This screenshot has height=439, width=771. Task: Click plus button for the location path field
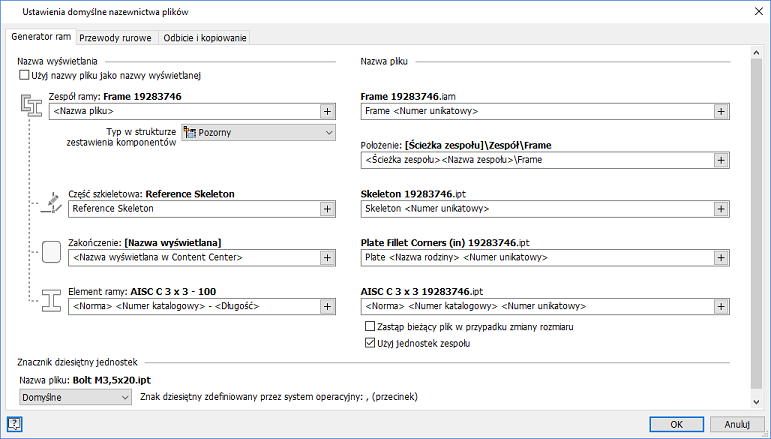[720, 160]
